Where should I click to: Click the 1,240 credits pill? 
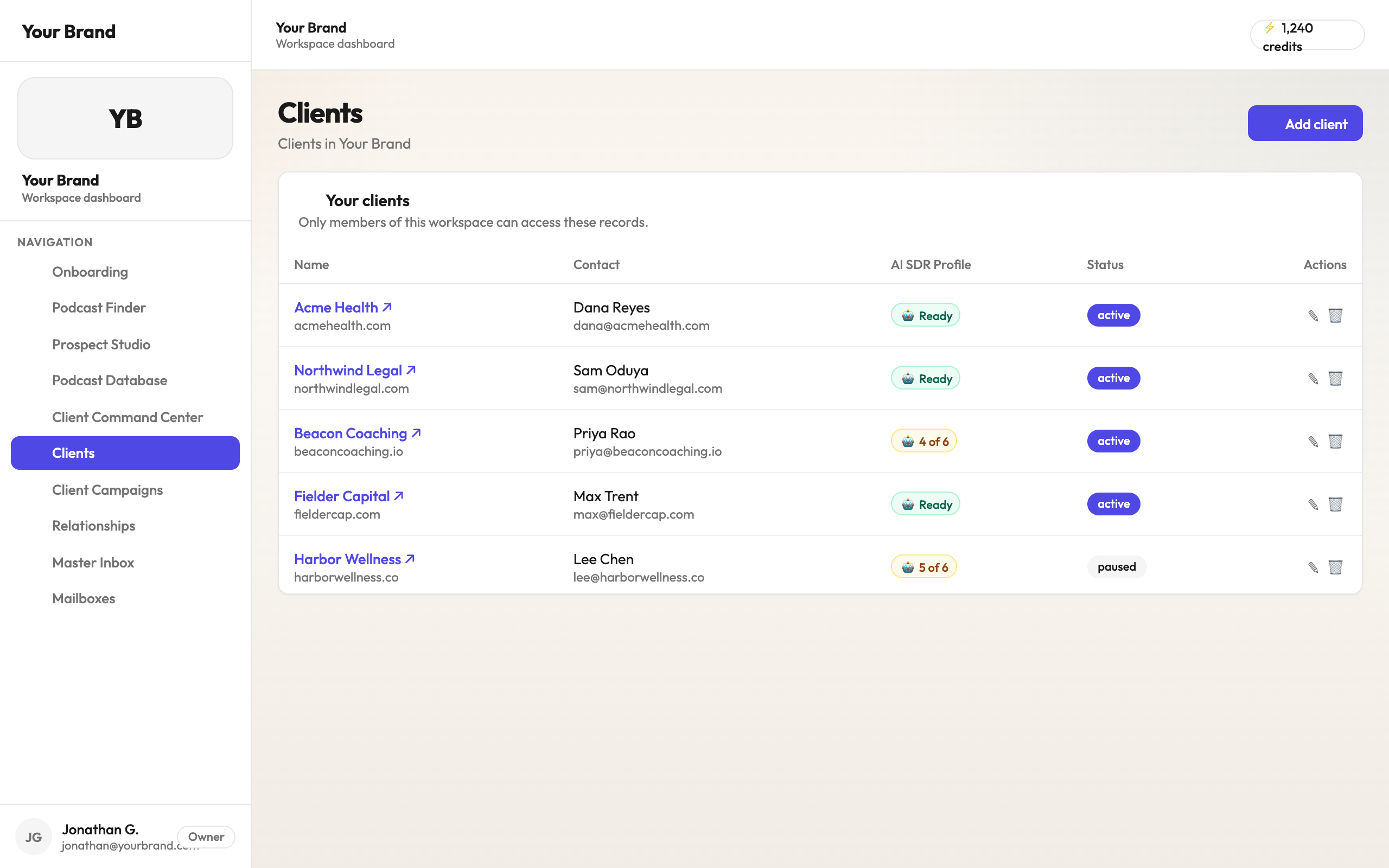click(1307, 35)
